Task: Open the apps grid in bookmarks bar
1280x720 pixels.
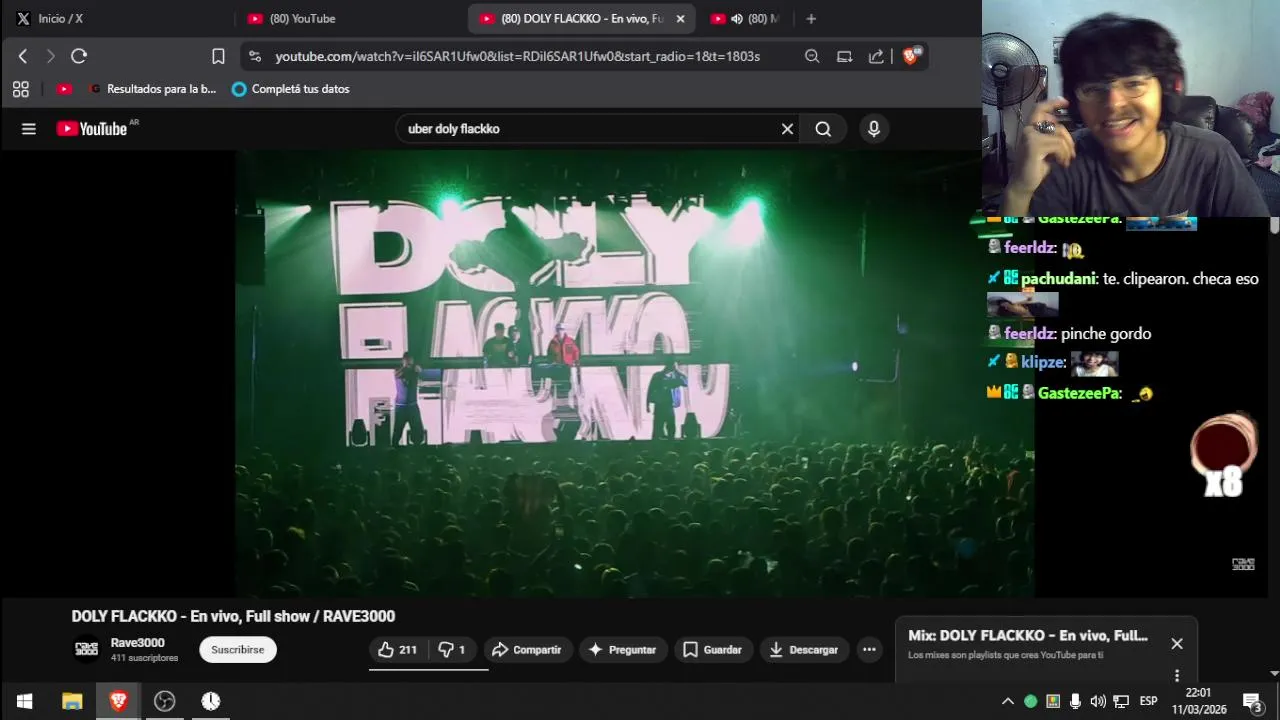Action: coord(21,89)
